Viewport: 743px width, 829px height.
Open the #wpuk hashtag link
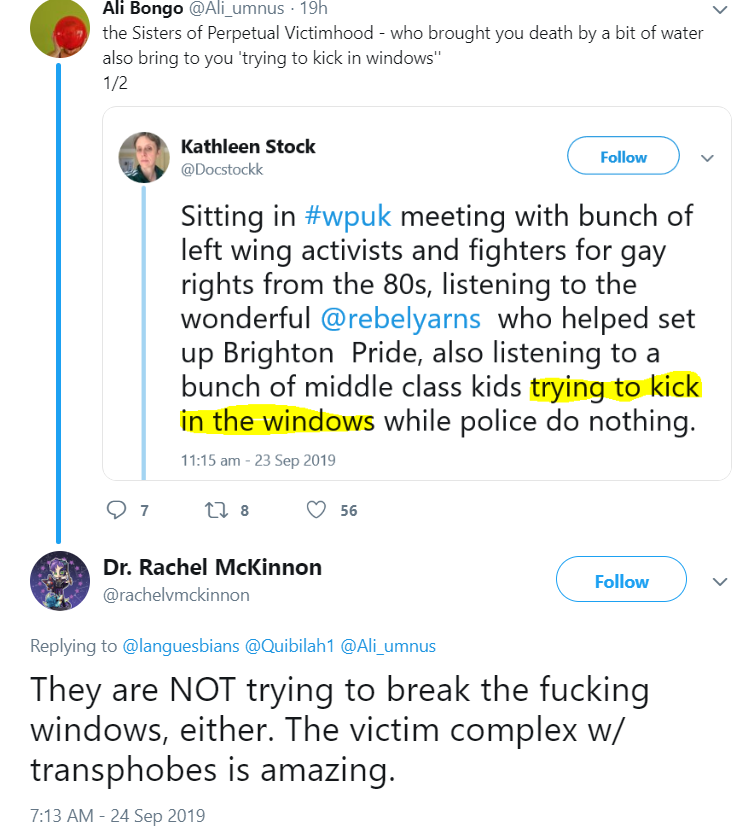coord(348,216)
